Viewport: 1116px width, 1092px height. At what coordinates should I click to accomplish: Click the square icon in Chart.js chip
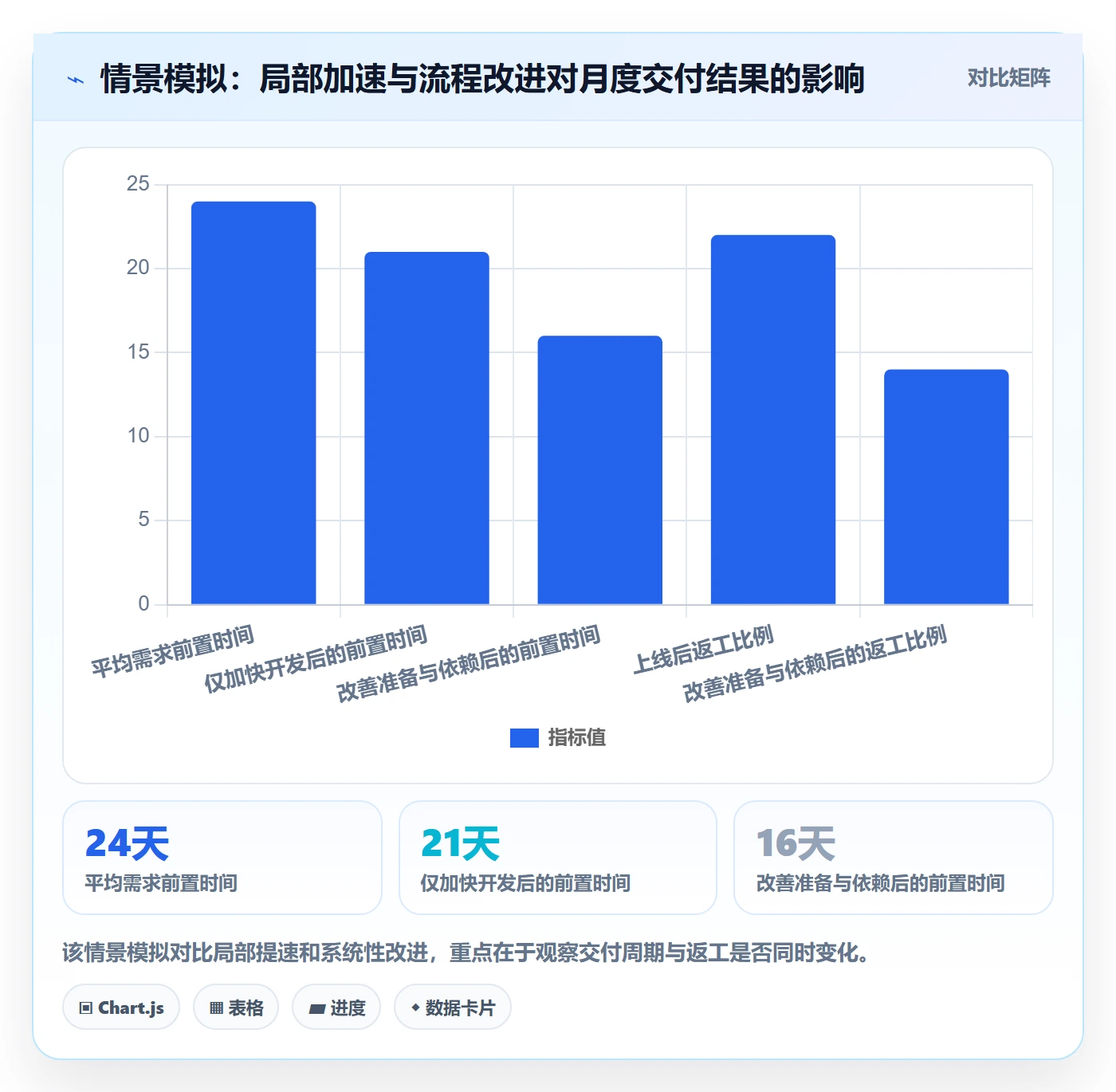coord(86,1008)
